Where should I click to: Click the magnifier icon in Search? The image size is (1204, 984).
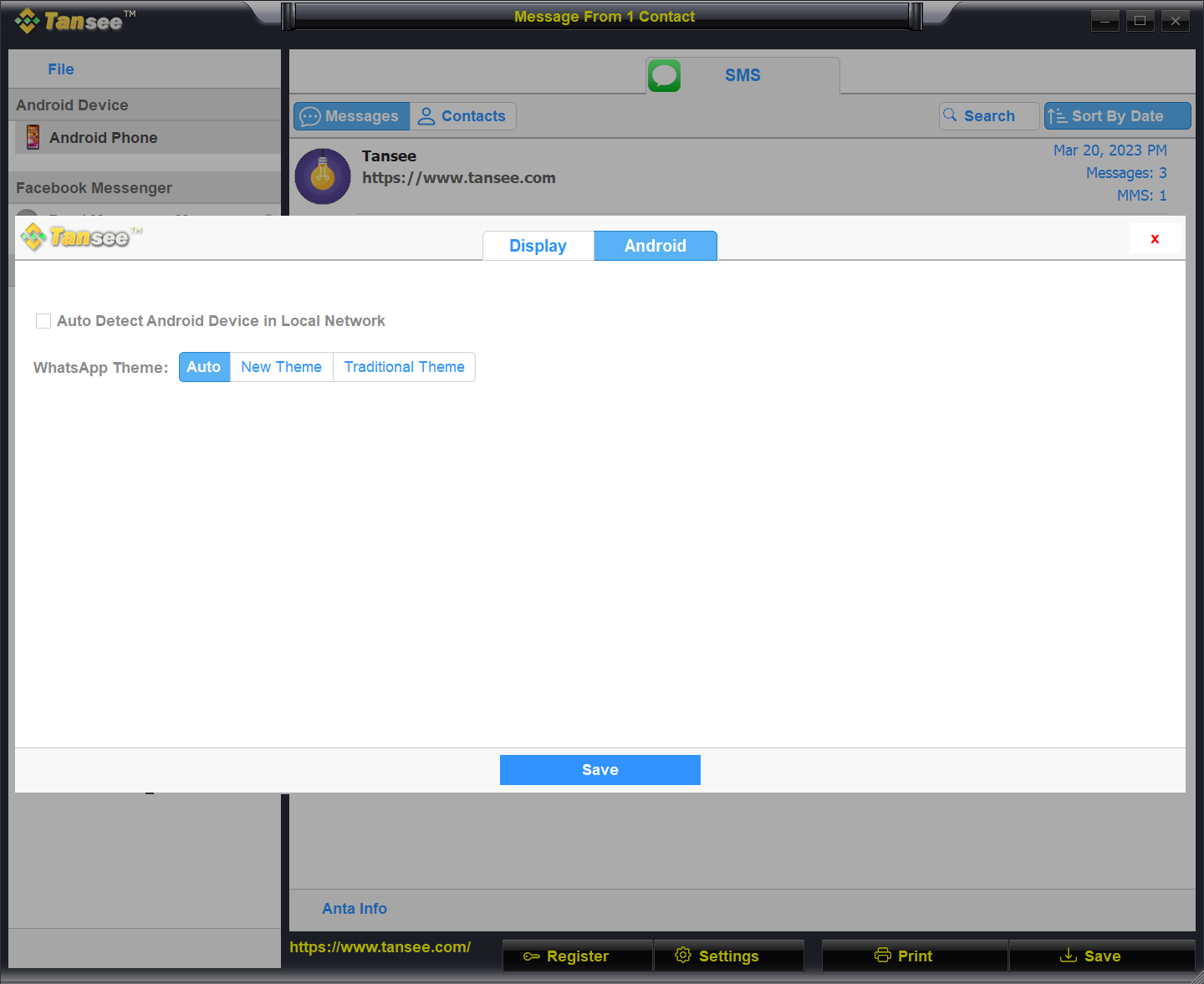(950, 115)
